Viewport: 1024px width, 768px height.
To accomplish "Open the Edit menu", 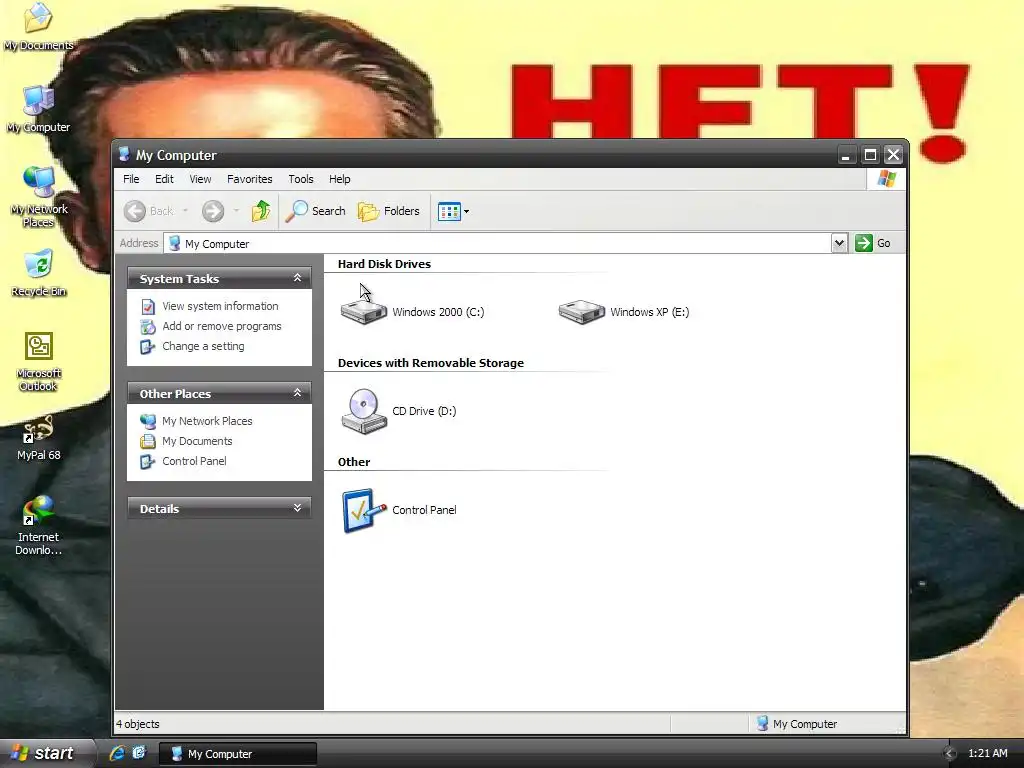I will pos(164,179).
